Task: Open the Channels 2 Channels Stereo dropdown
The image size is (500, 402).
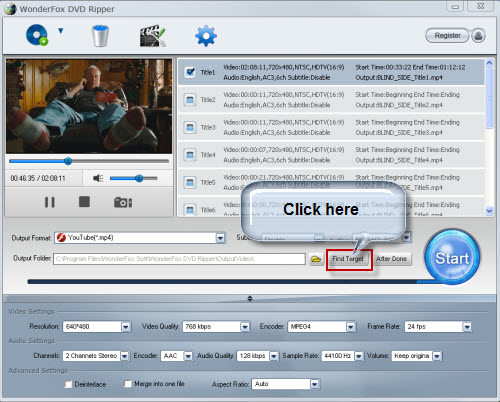Action: pos(124,356)
